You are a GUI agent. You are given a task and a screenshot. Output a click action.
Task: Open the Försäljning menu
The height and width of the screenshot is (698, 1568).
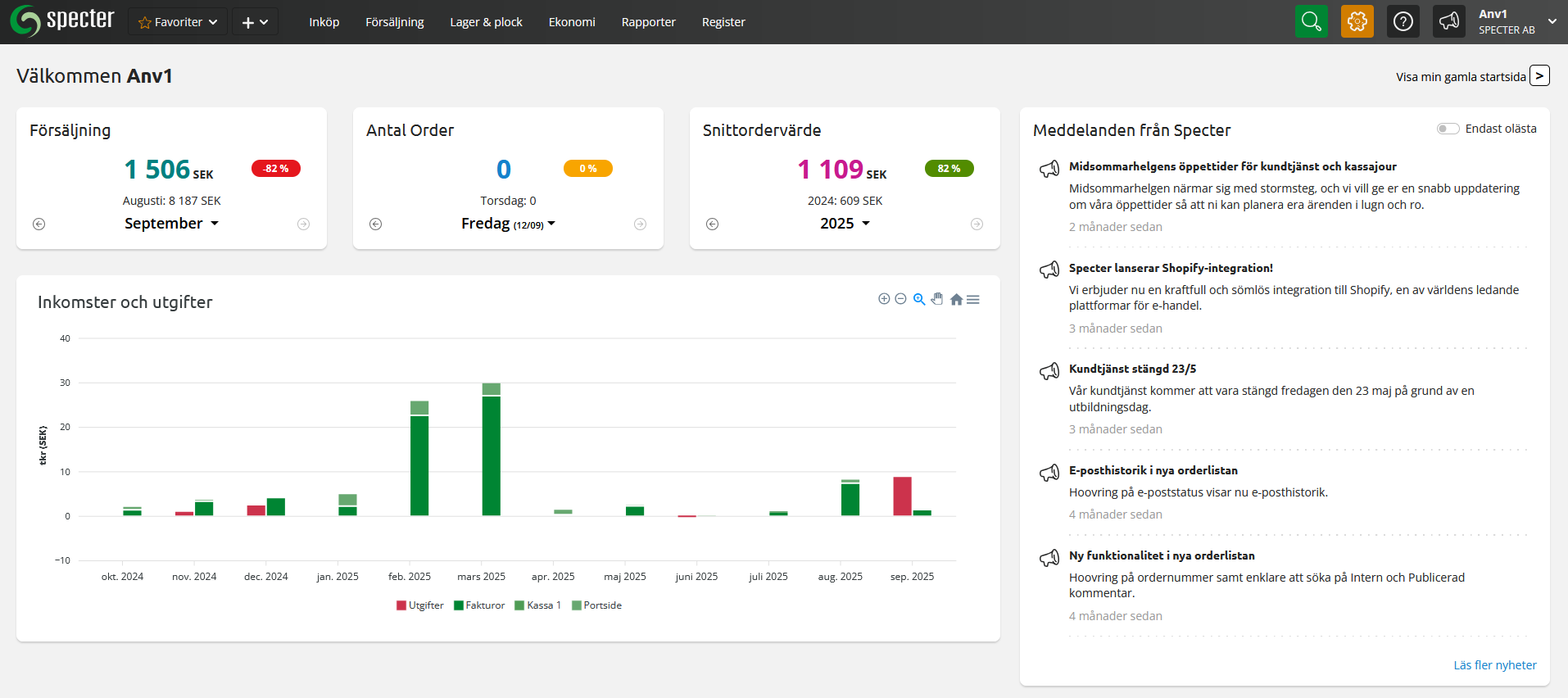click(394, 22)
